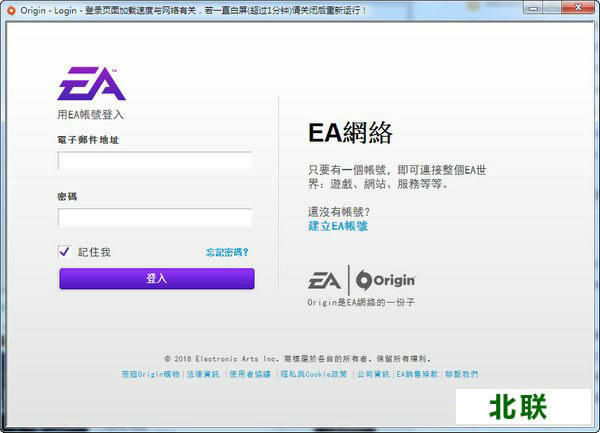Screen dimensions: 600x433
Task: Click the Origin icon in title bar
Action: [x=11, y=10]
